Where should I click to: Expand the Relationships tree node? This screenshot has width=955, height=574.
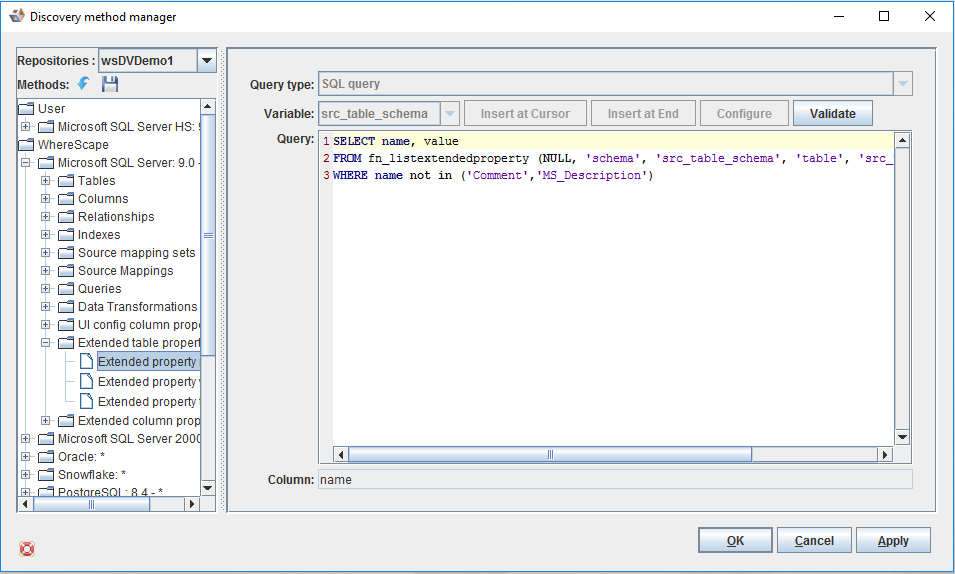(45, 217)
